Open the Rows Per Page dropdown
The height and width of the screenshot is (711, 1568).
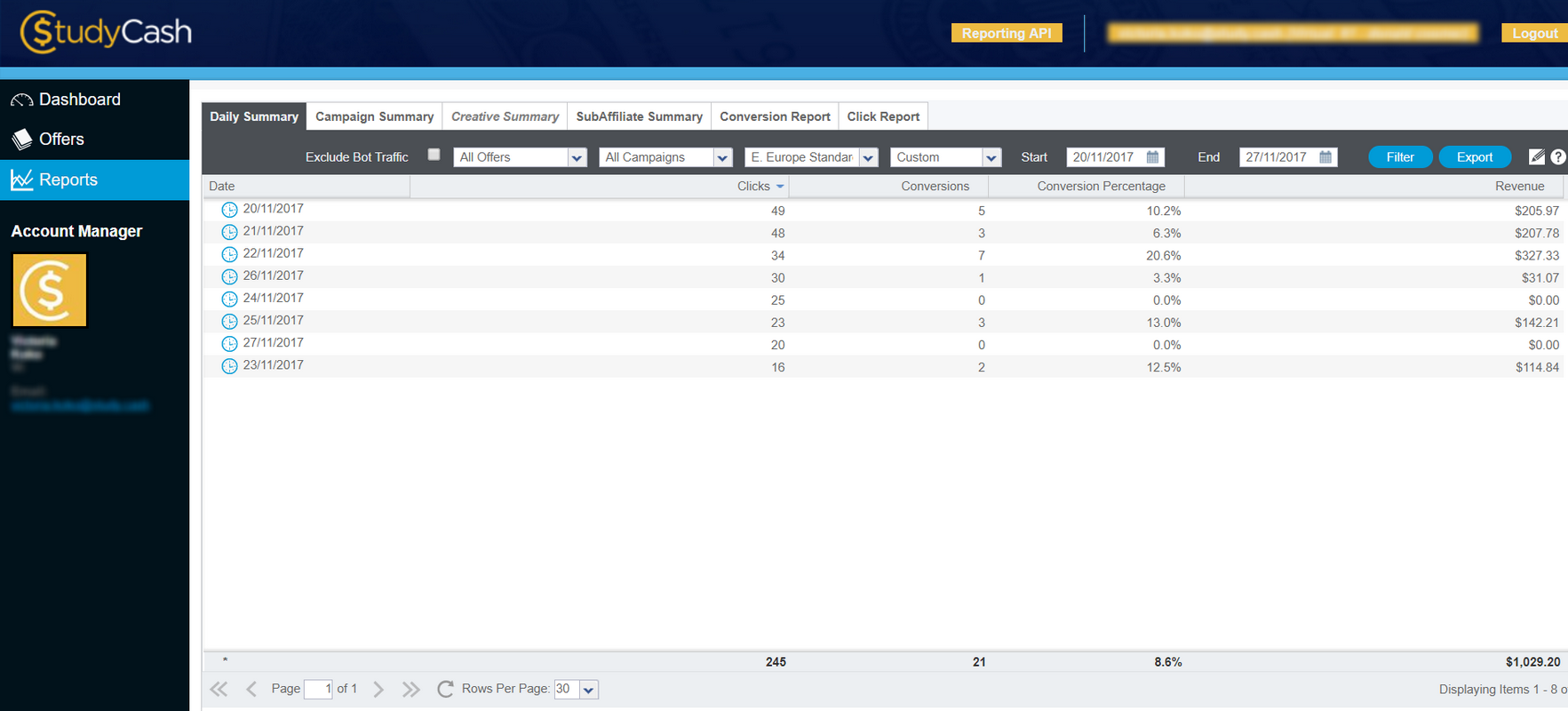[588, 690]
